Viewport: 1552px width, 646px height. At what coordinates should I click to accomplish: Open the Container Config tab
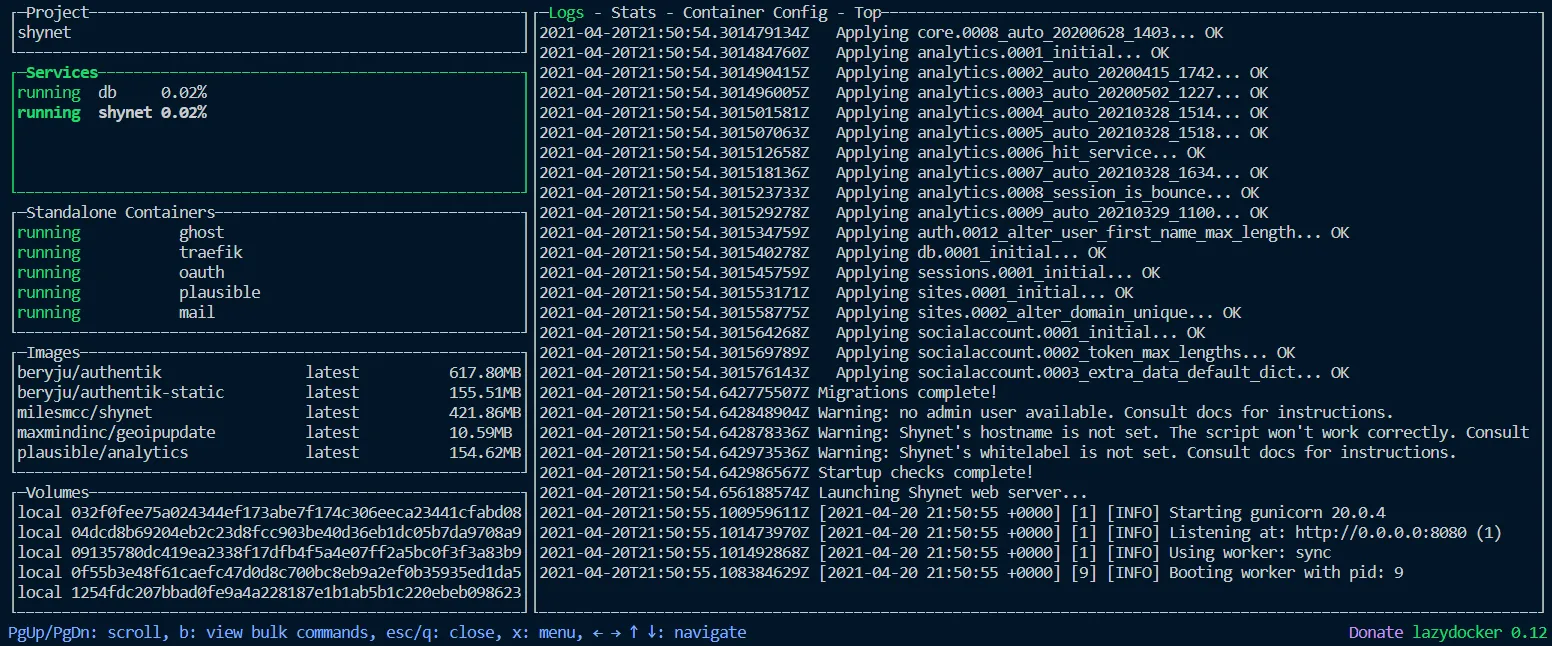click(755, 12)
